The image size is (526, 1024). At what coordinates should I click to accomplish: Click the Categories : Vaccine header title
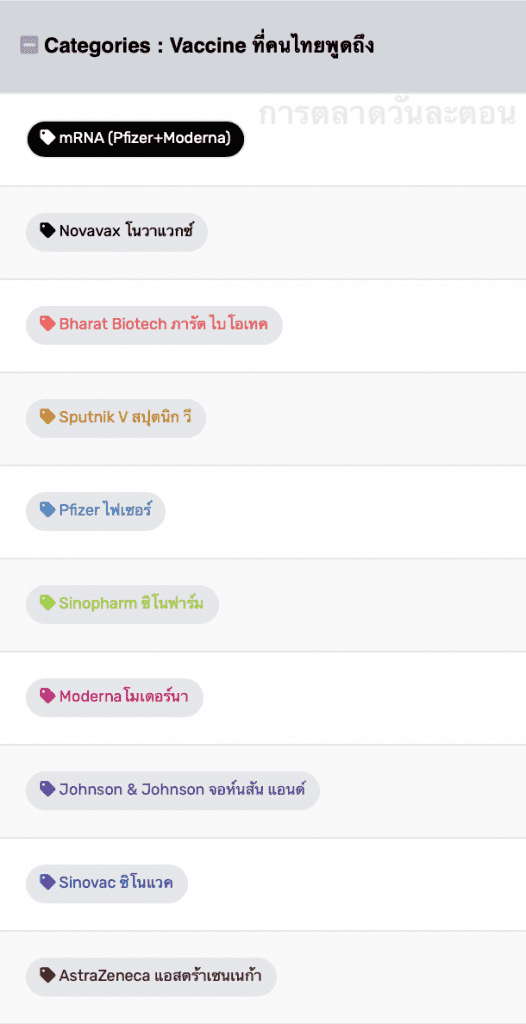(209, 46)
